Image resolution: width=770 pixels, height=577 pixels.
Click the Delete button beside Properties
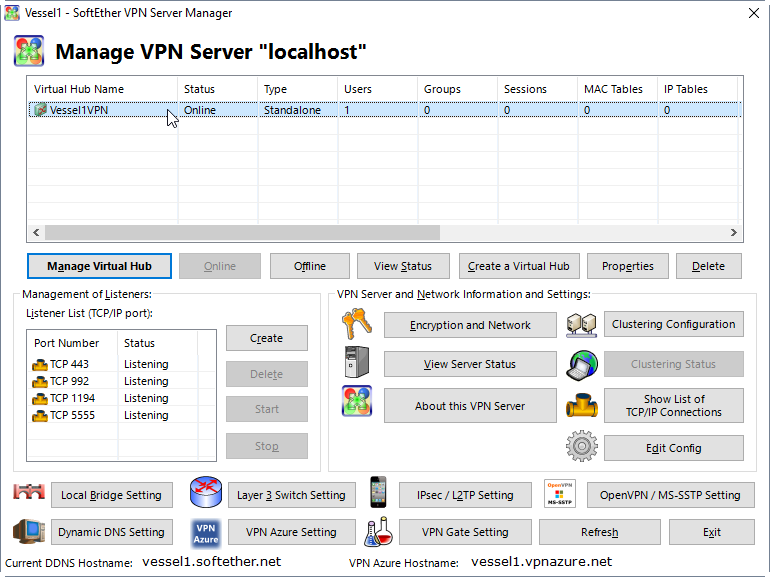click(708, 266)
